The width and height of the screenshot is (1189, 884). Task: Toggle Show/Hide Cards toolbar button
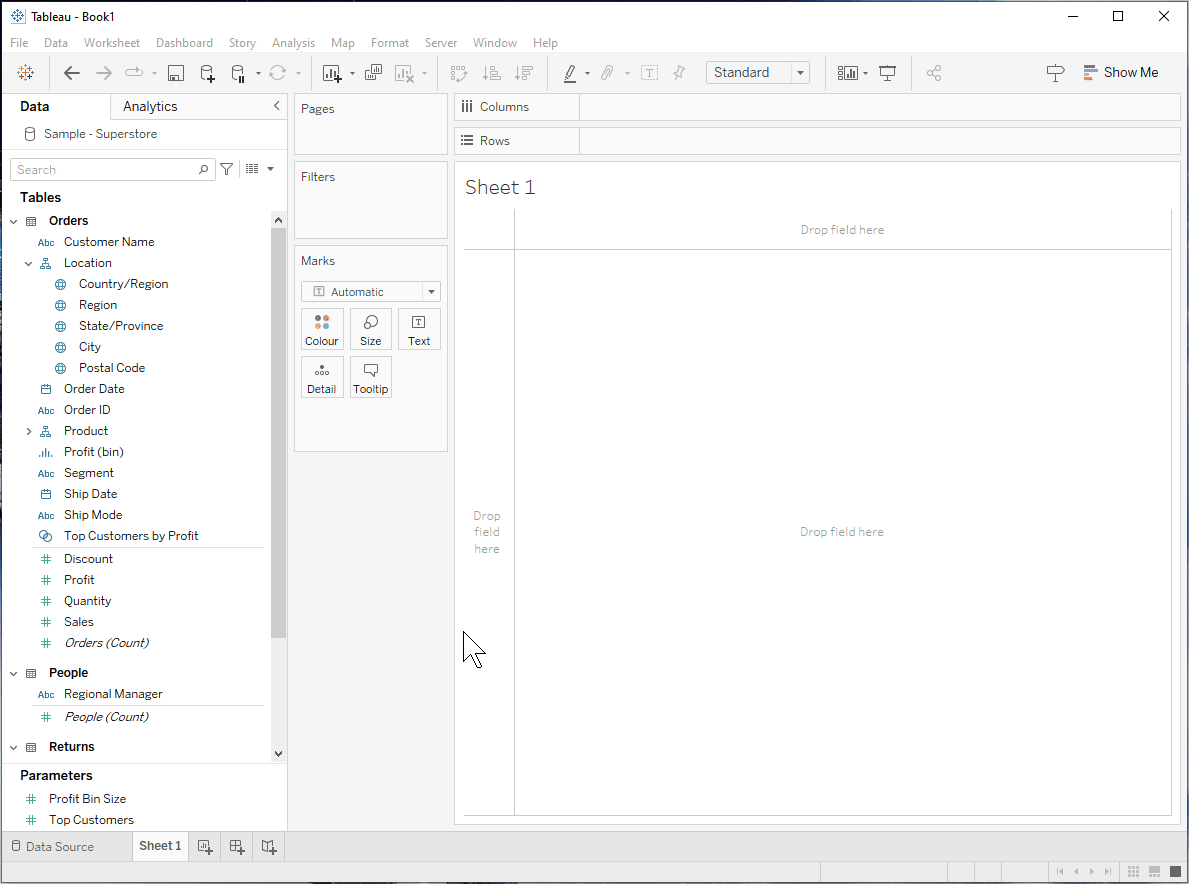point(848,73)
